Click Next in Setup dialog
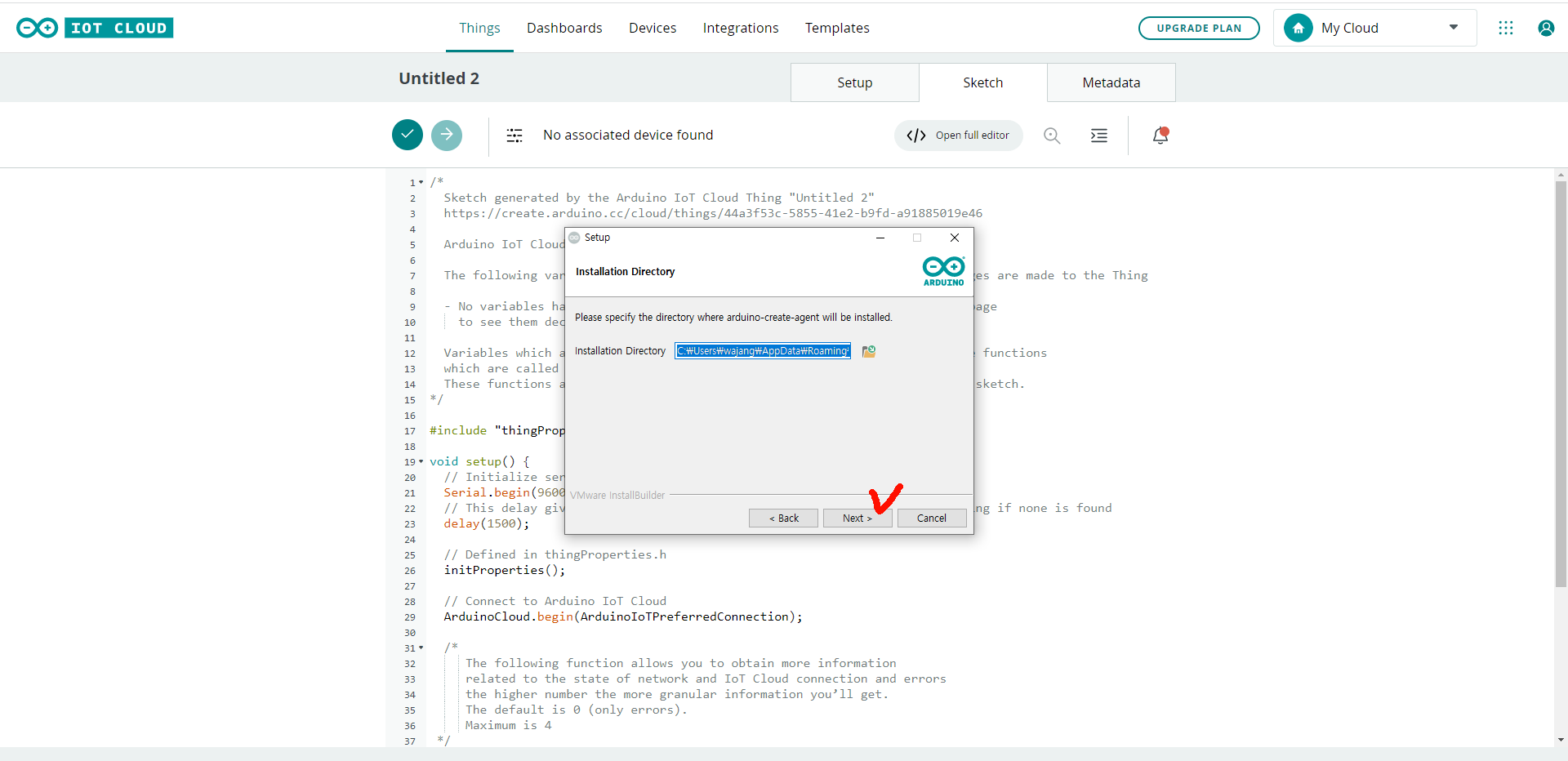Image resolution: width=1568 pixels, height=761 pixels. coord(857,518)
